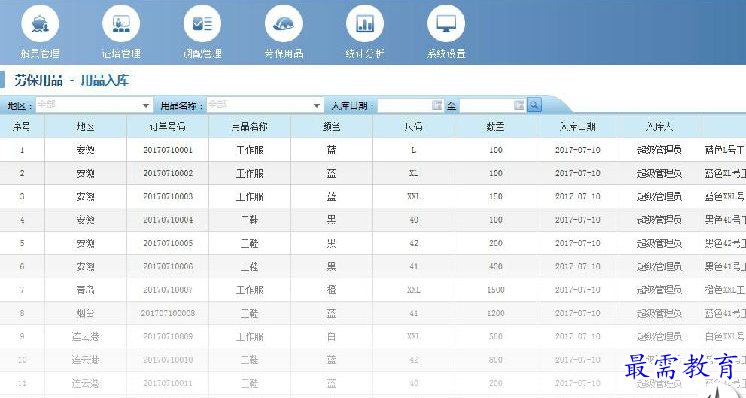
Task: Open the start date calendar picker icon
Action: (x=437, y=105)
